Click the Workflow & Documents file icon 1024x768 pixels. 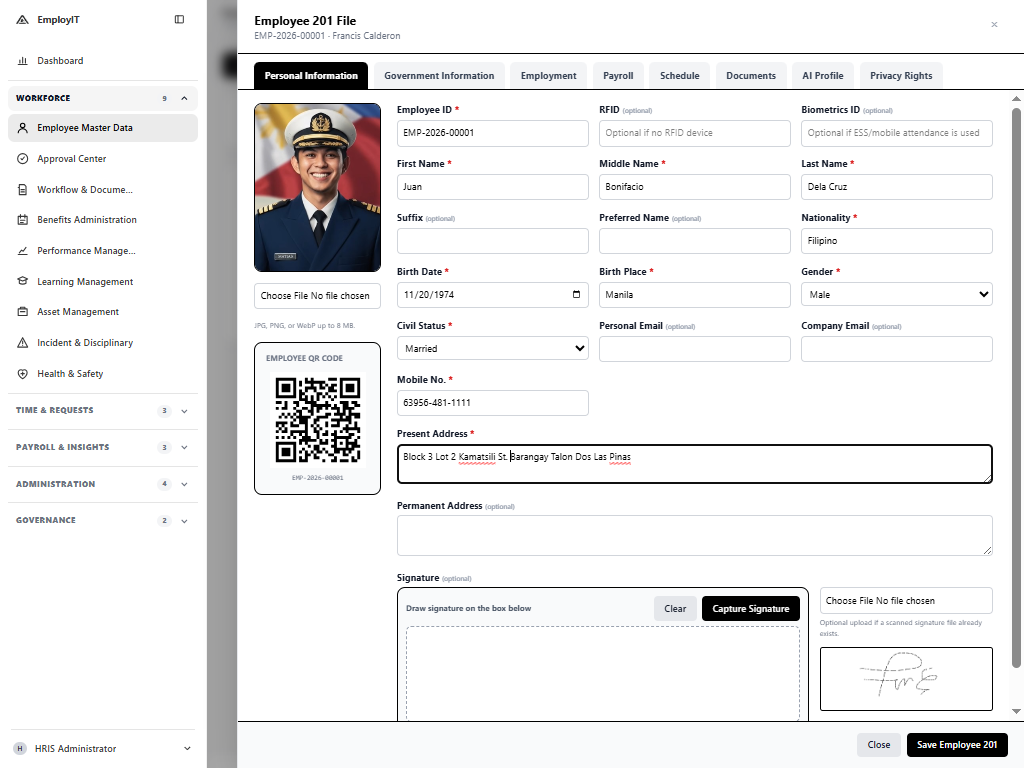22,189
